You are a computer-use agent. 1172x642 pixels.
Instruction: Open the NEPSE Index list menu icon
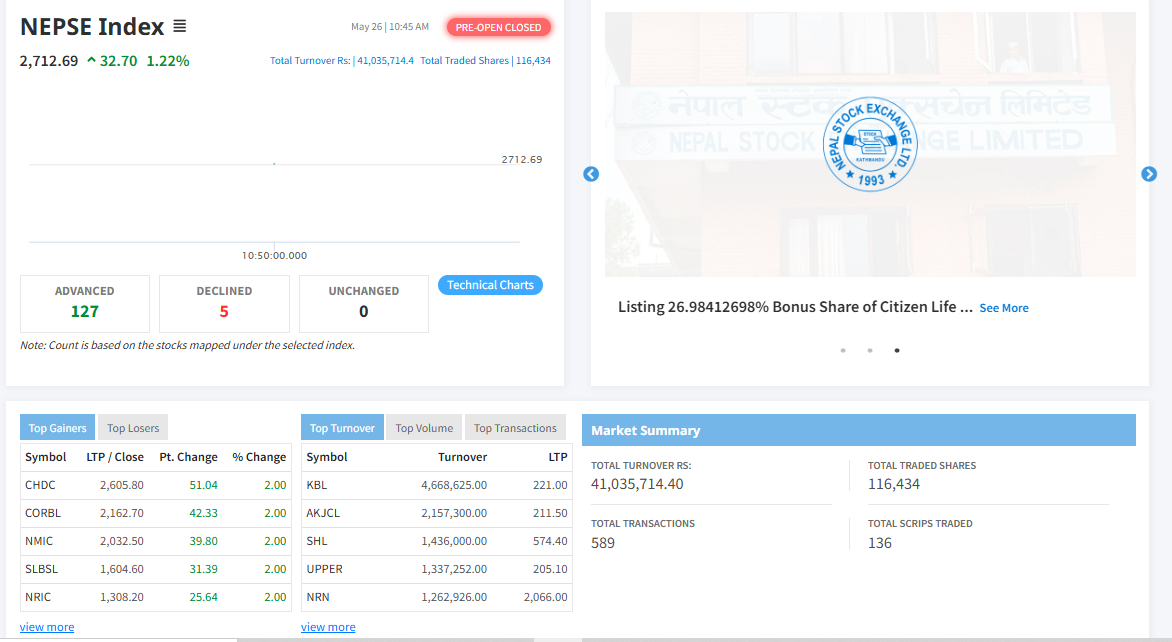[179, 27]
